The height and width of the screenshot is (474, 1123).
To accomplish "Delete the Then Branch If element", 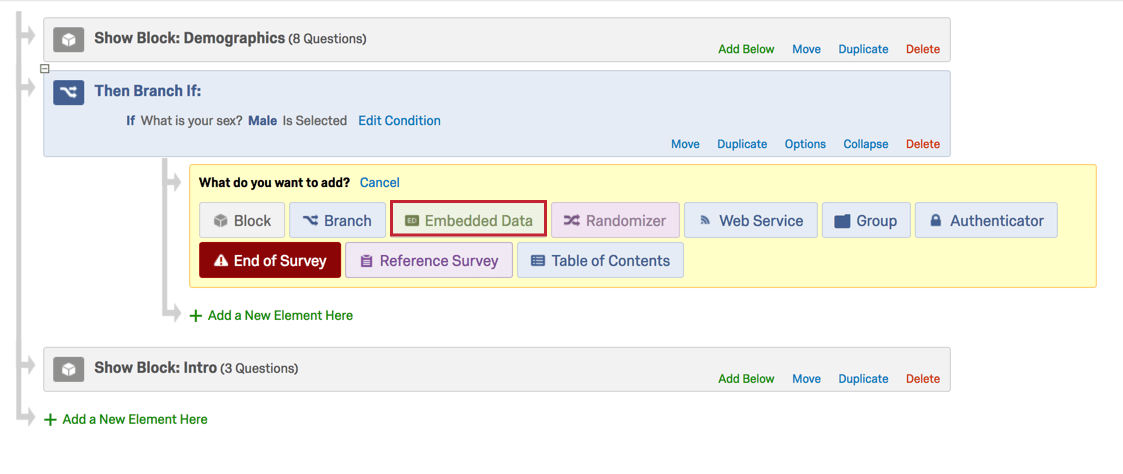I will (923, 144).
